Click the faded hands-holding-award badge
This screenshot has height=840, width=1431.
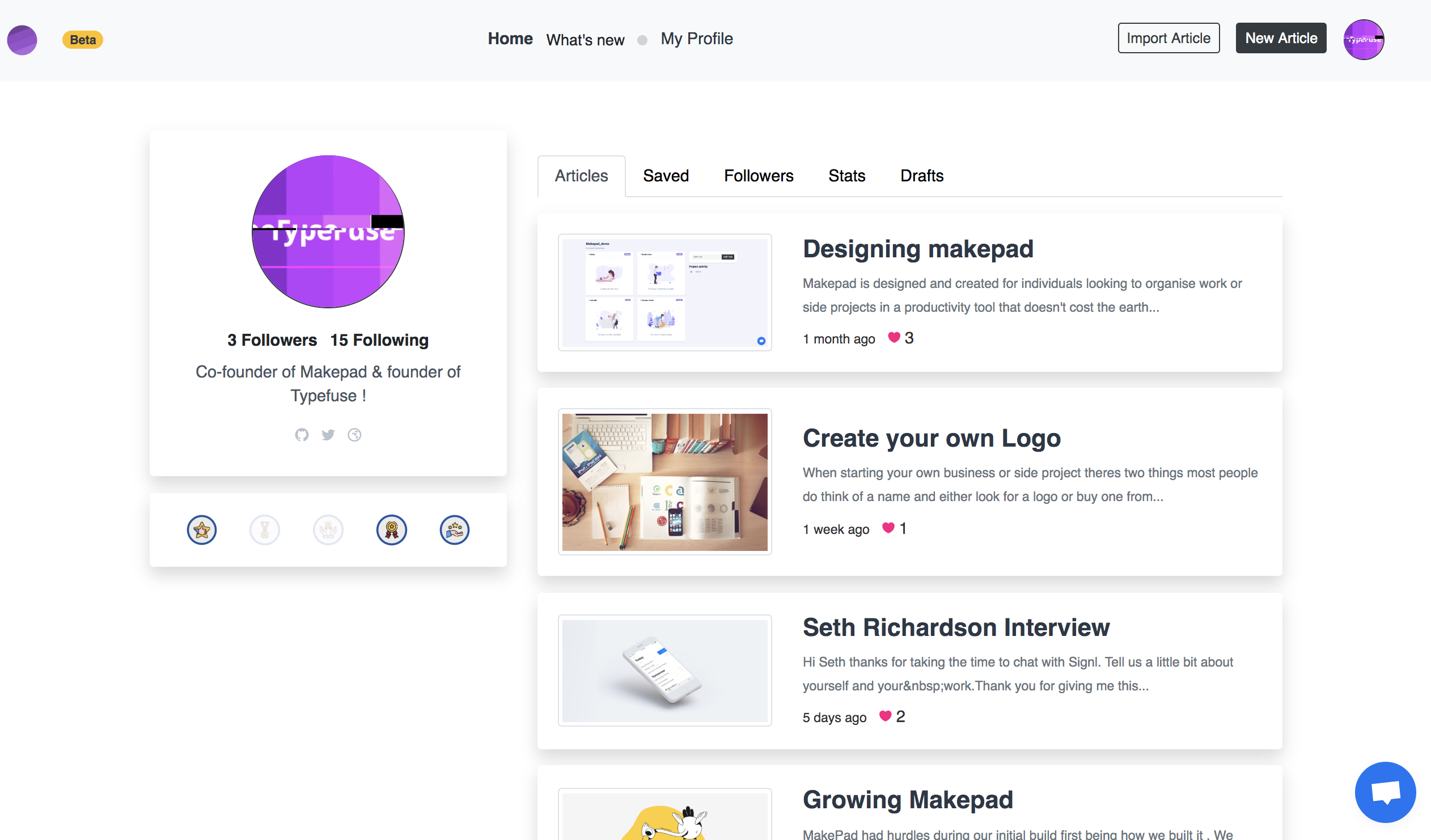point(328,530)
